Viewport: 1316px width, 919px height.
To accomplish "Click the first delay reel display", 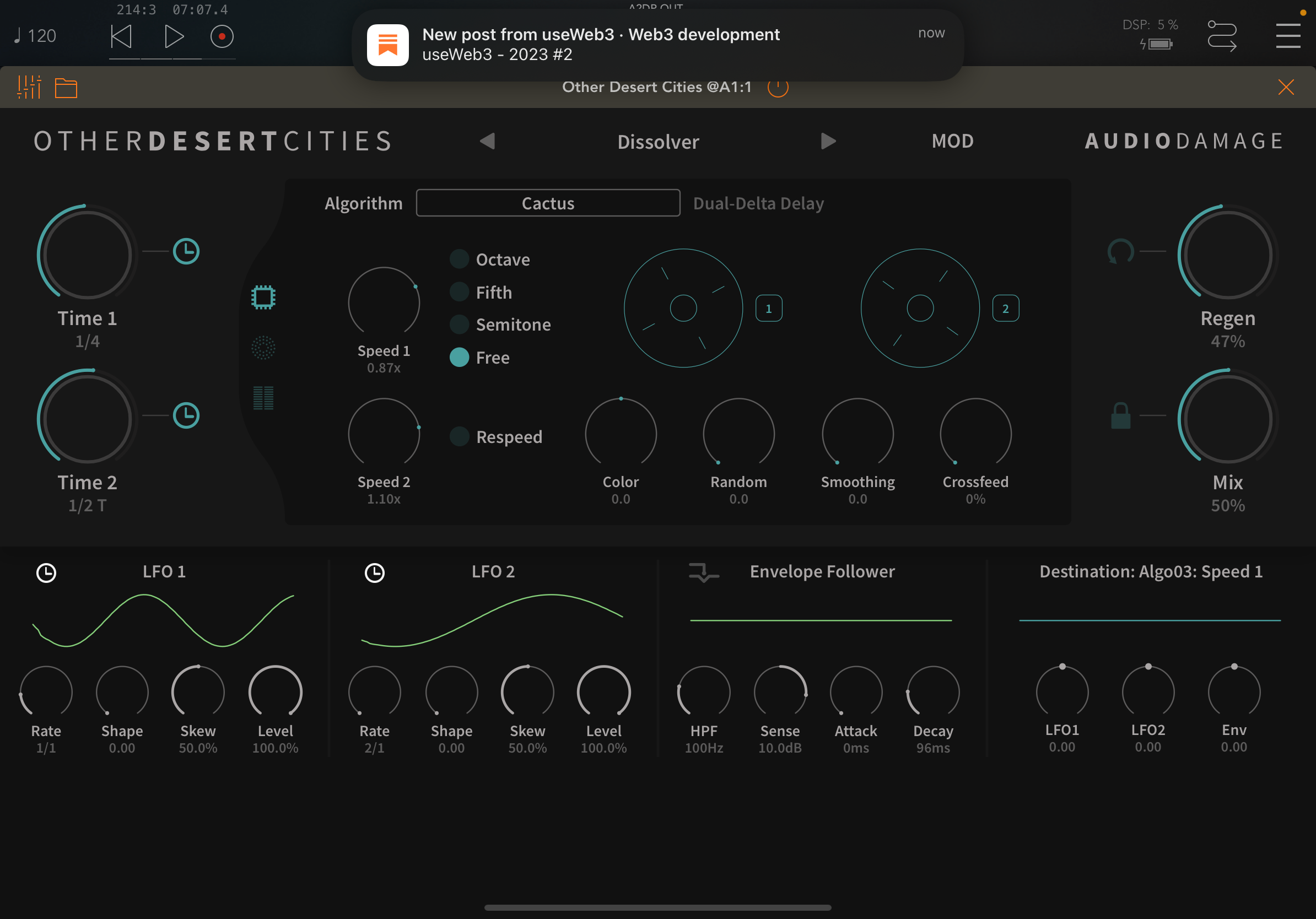I will [683, 308].
